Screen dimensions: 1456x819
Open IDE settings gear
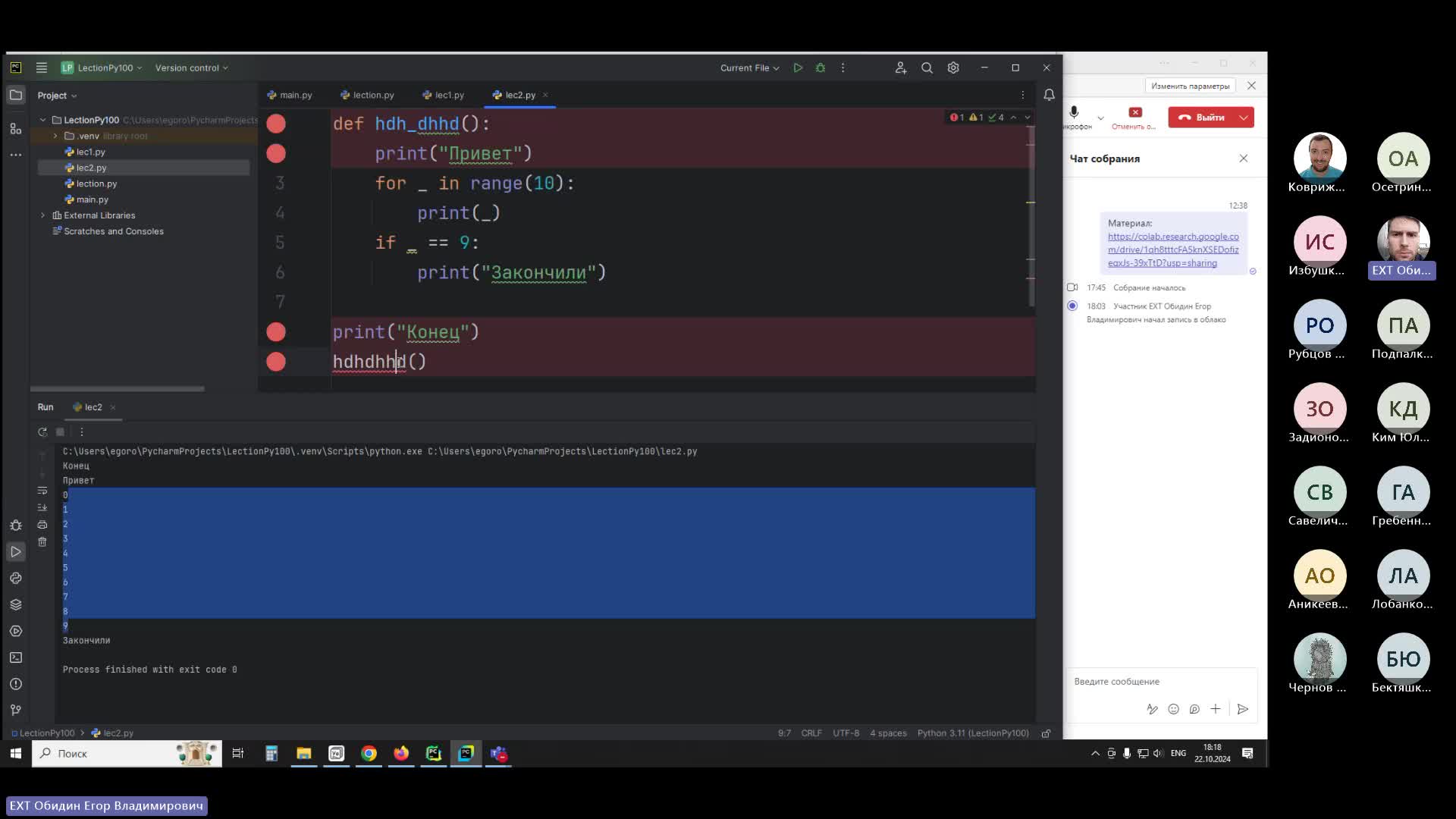point(953,67)
